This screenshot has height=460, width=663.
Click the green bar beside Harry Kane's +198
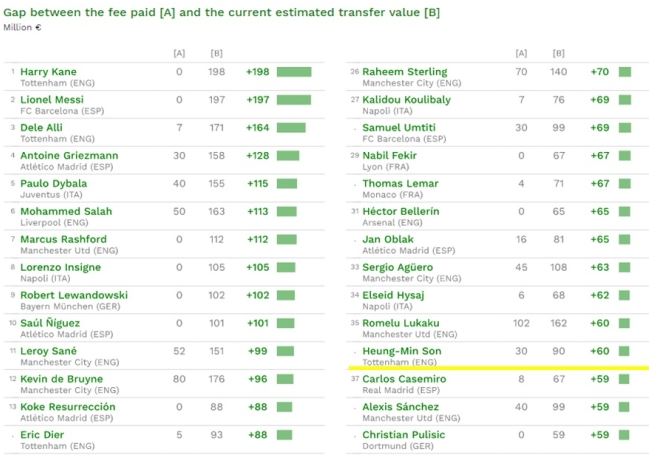[x=294, y=72]
